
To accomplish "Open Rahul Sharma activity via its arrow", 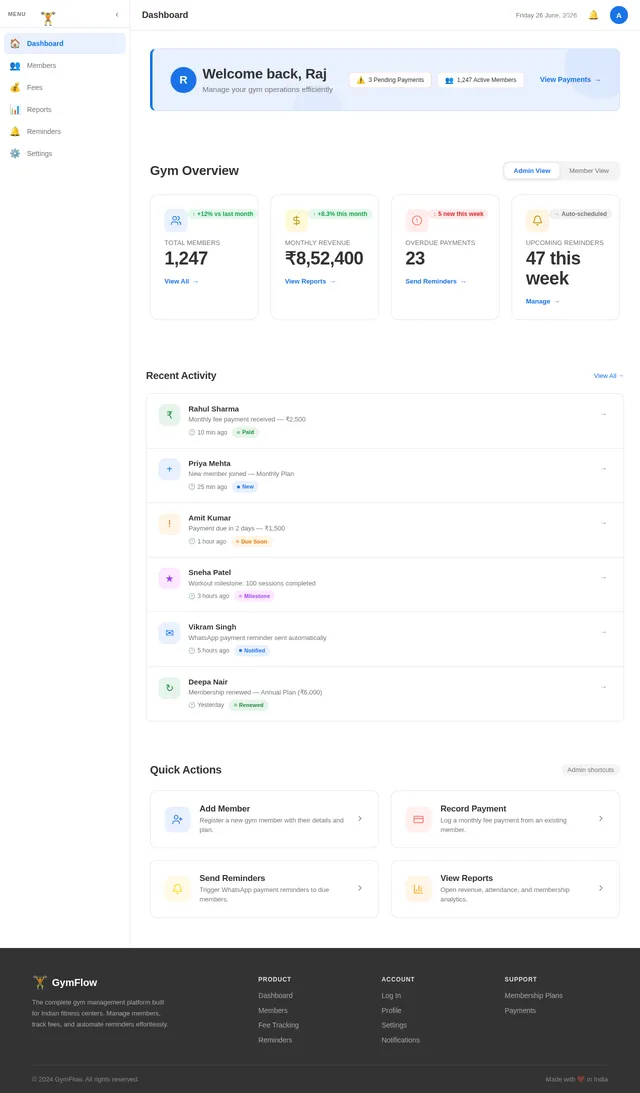I will (x=604, y=415).
